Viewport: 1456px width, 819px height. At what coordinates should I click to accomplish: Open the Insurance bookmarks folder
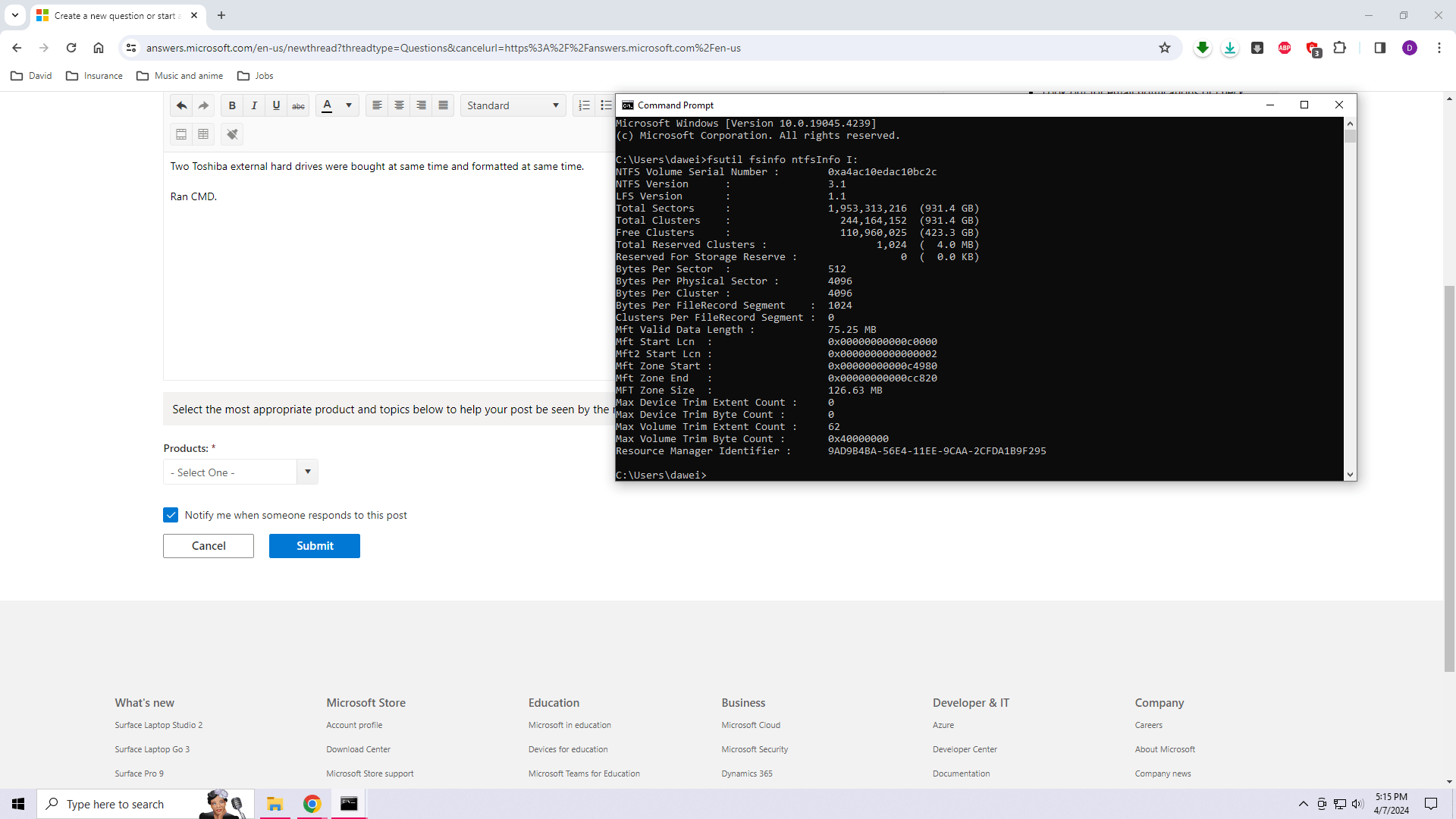point(95,76)
